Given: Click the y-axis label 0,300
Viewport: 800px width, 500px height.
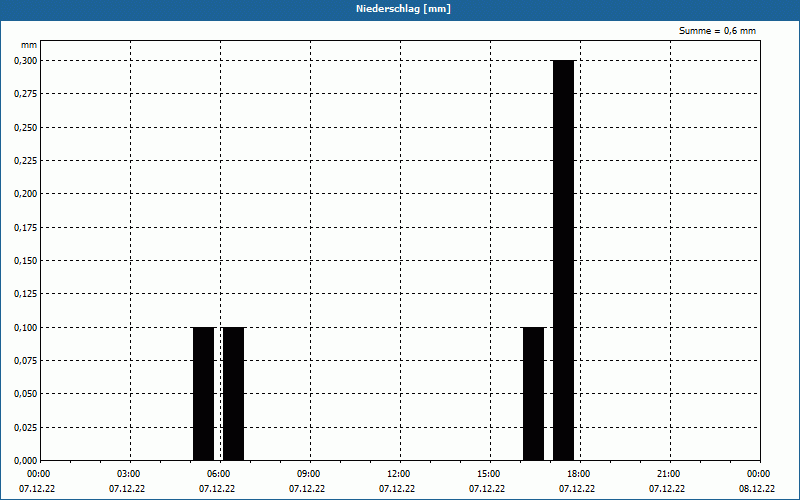Looking at the screenshot, I should [x=26, y=61].
